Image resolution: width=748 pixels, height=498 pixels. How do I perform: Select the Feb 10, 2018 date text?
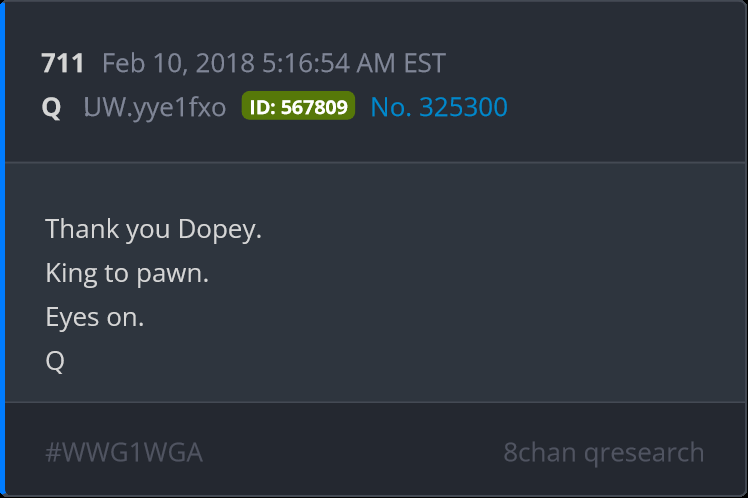(178, 63)
